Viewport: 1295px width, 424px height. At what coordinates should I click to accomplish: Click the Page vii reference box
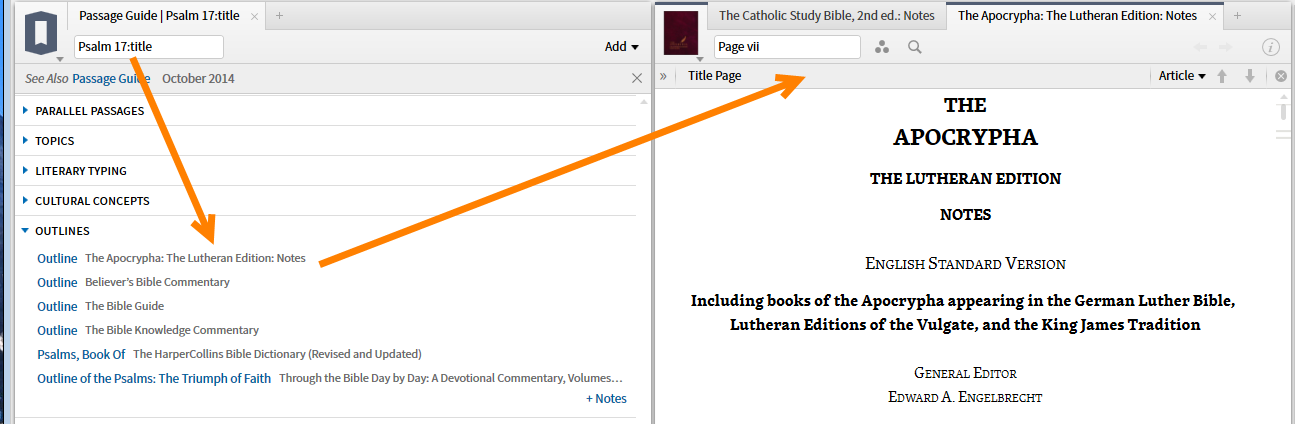[787, 47]
